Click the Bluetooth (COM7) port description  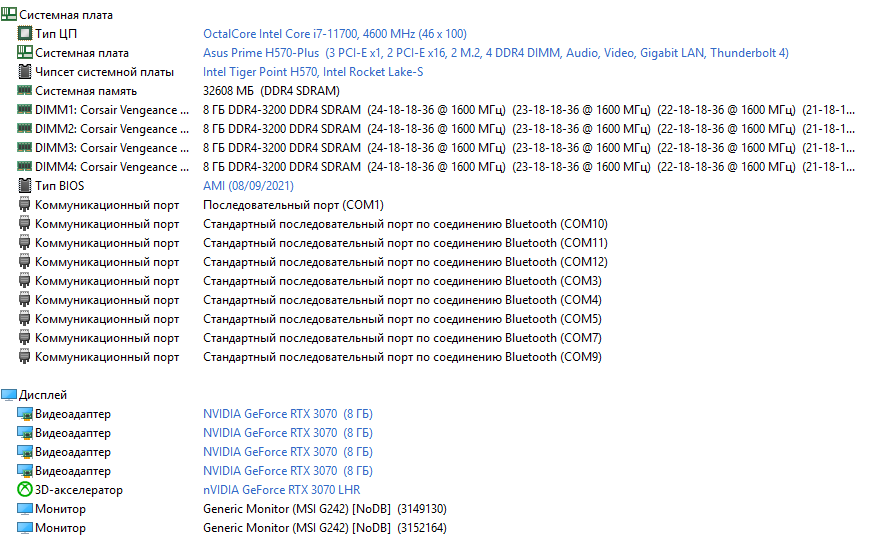pos(402,338)
